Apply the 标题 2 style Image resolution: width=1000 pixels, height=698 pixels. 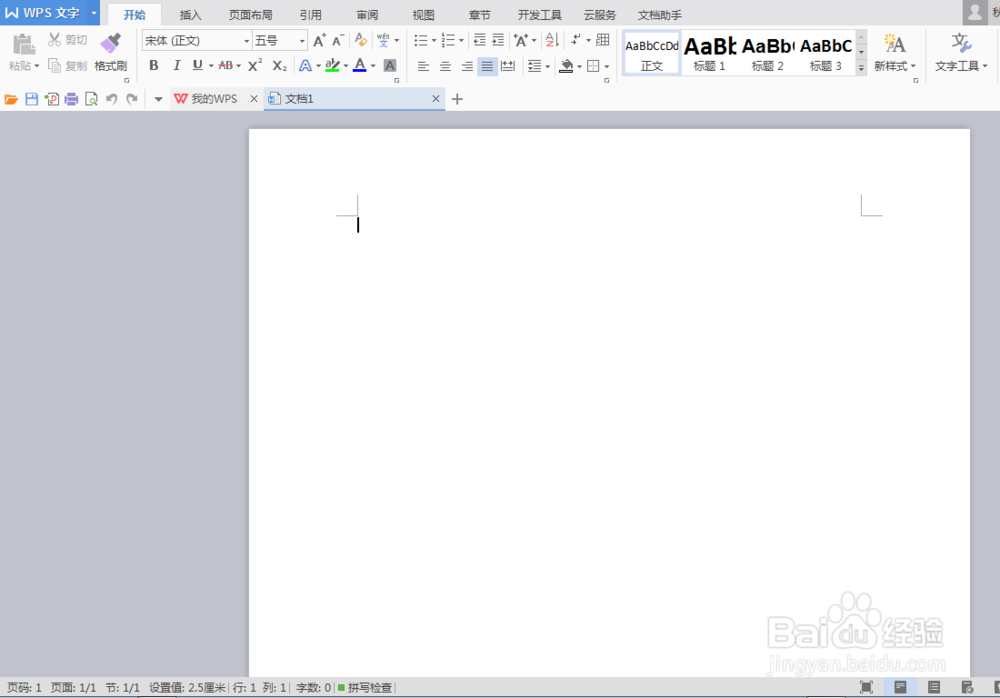(x=768, y=54)
